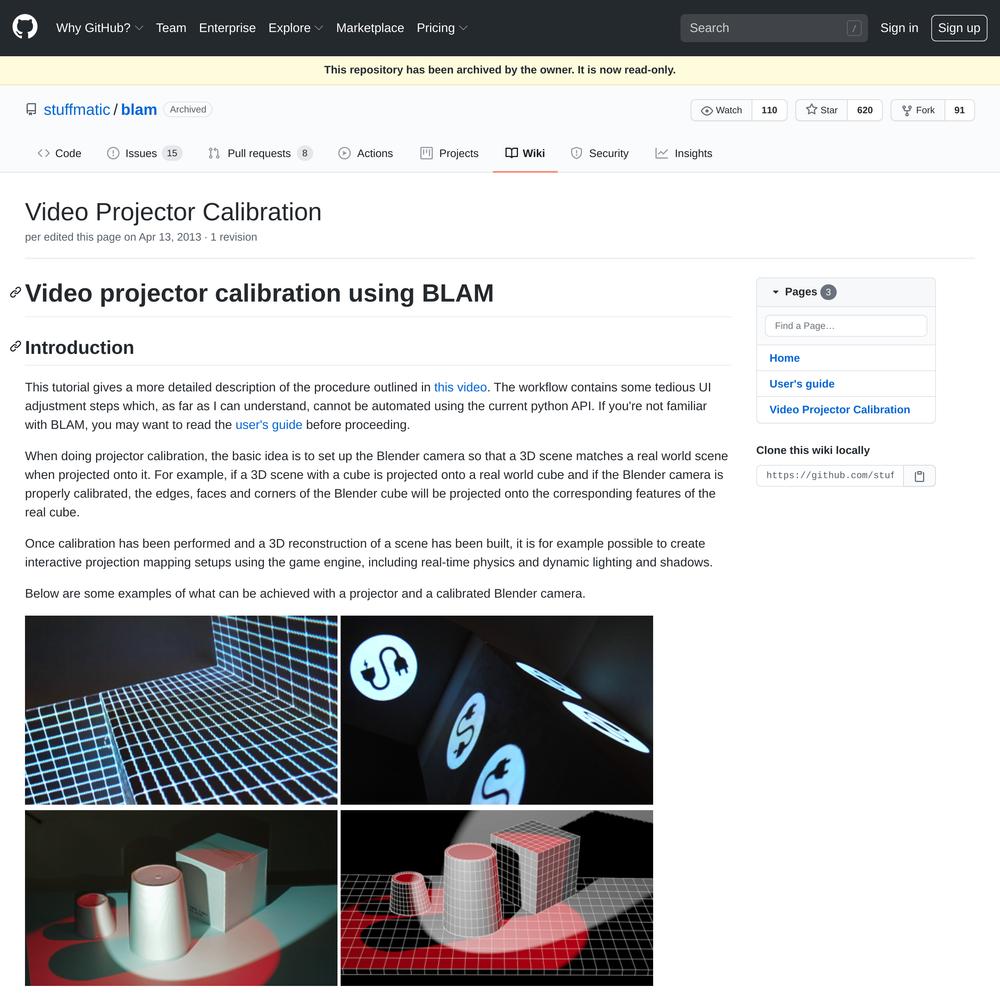Open the Pull requests tab
Viewport: 1000px width, 1000px height.
tap(260, 153)
